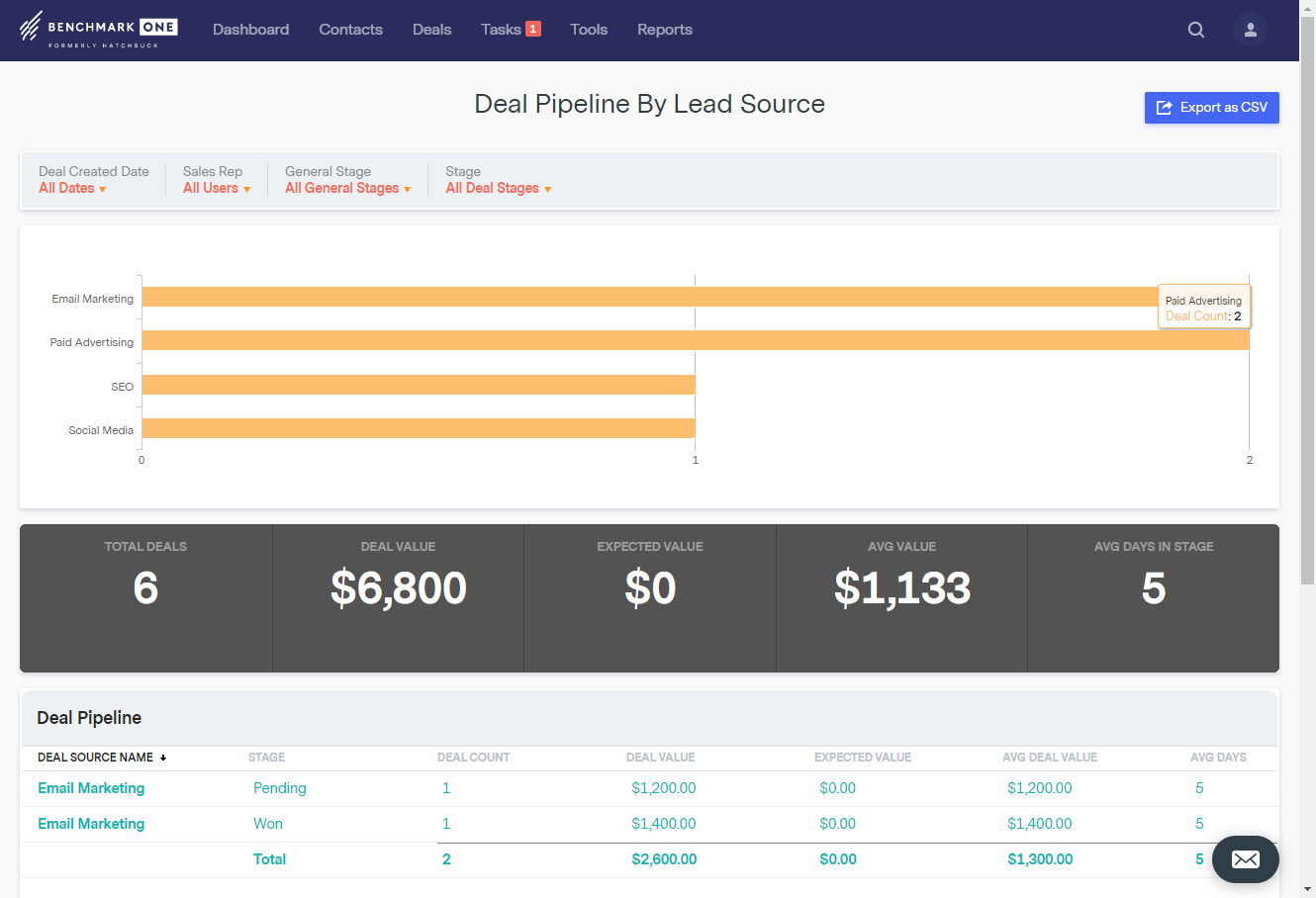Click the $1,400.00 deal value in Won row
The image size is (1316, 898).
664,824
